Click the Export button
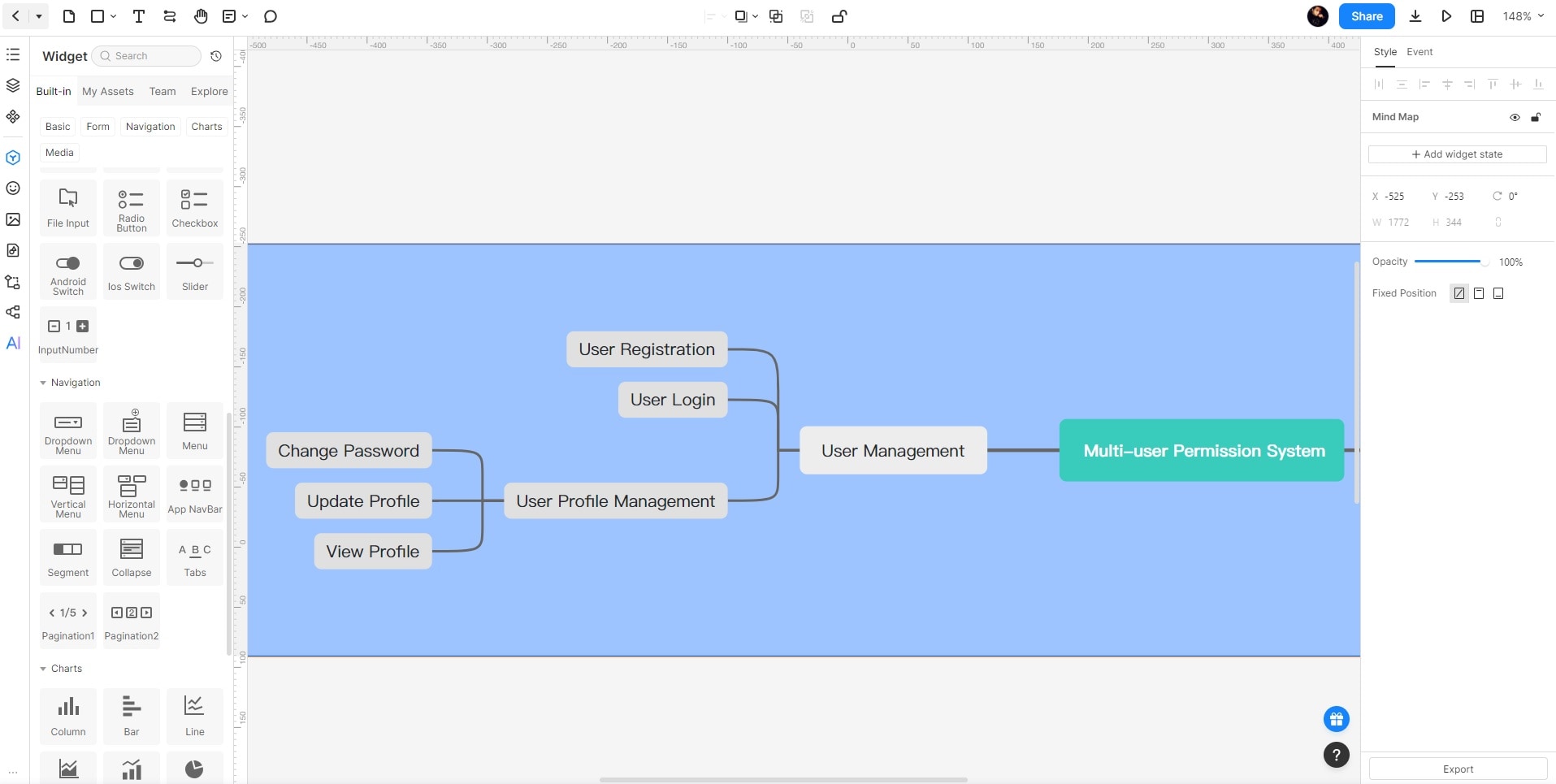 tap(1458, 769)
